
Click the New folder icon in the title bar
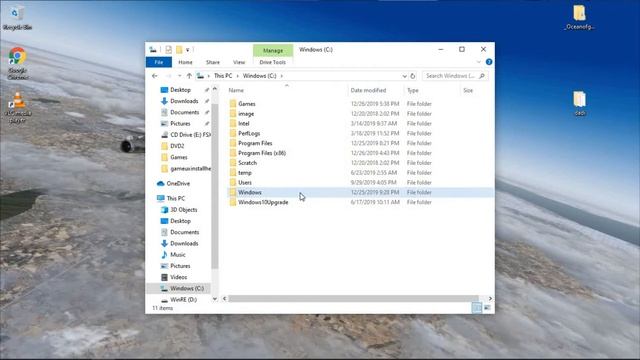[x=179, y=50]
